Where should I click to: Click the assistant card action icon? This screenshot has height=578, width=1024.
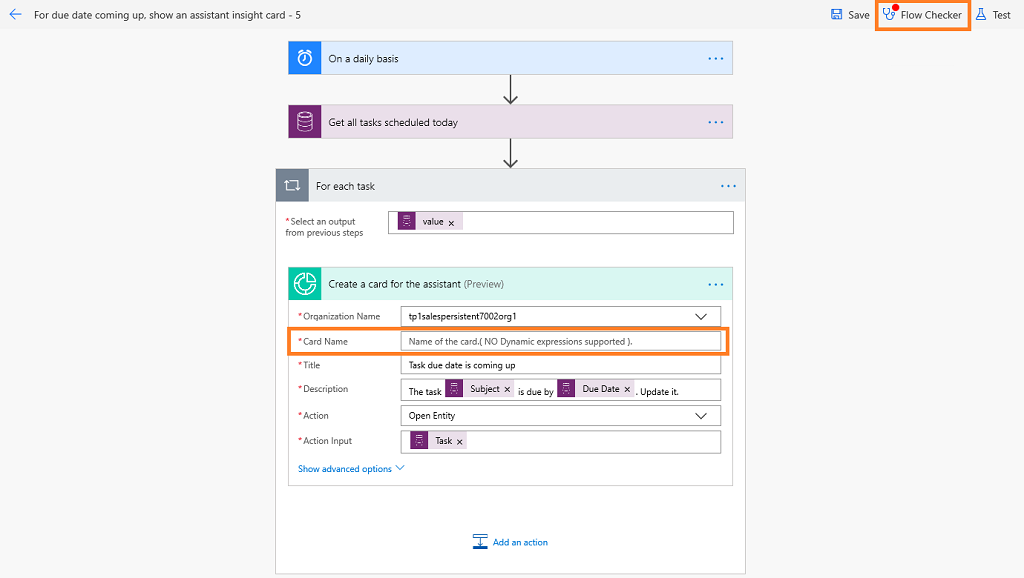click(305, 284)
